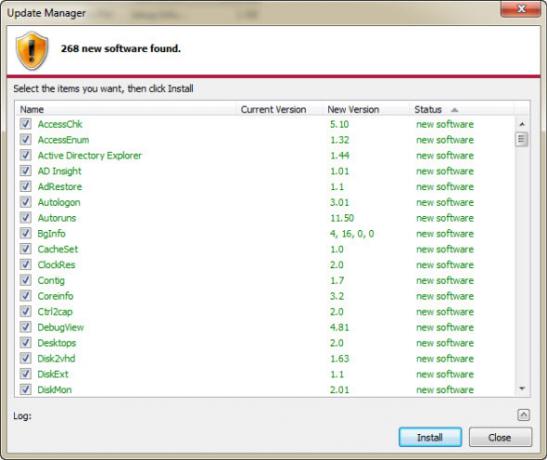Select the DiskMon entry name
547x460 pixels.
click(54, 390)
